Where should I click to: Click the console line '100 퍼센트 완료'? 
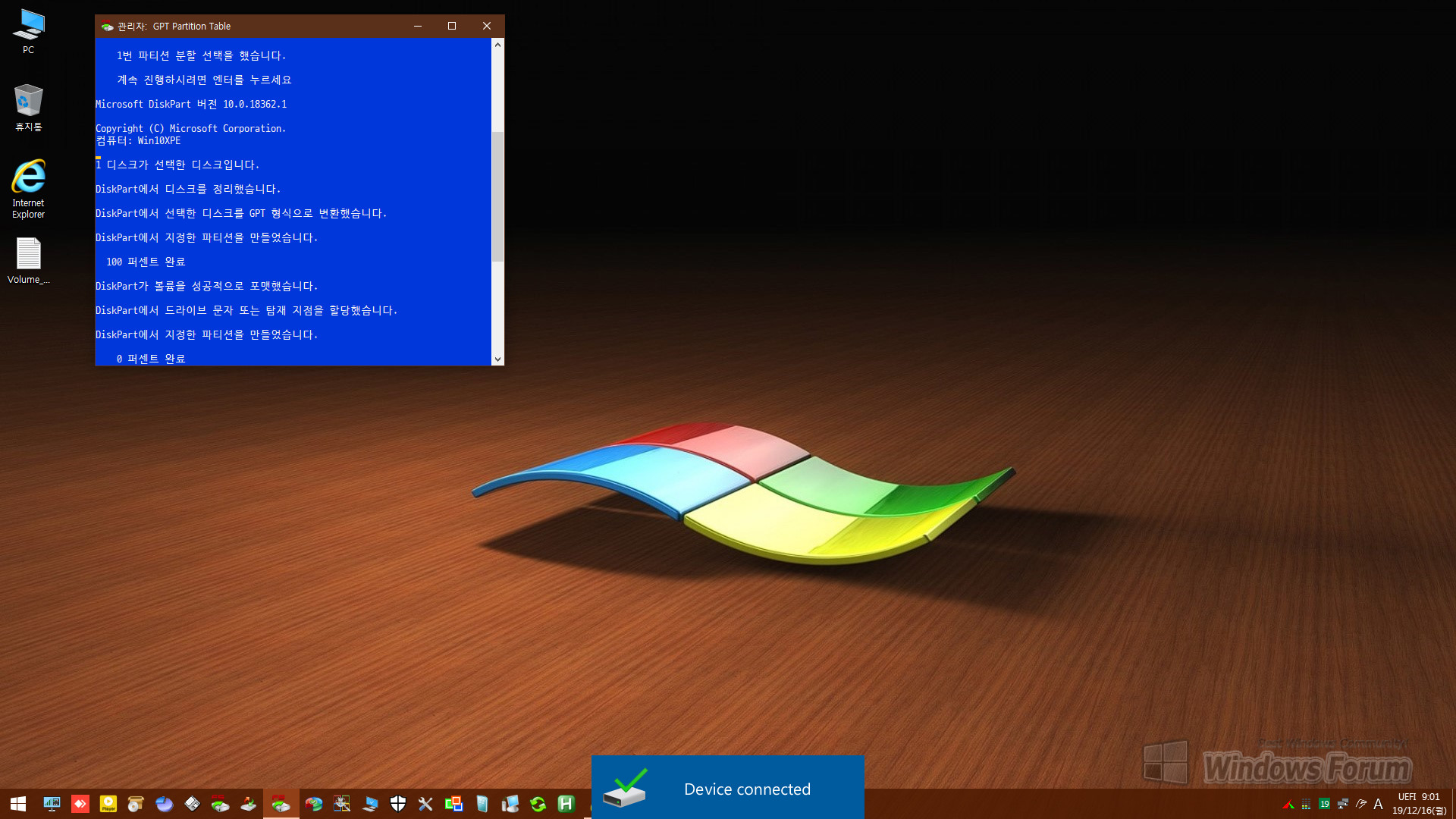[146, 262]
